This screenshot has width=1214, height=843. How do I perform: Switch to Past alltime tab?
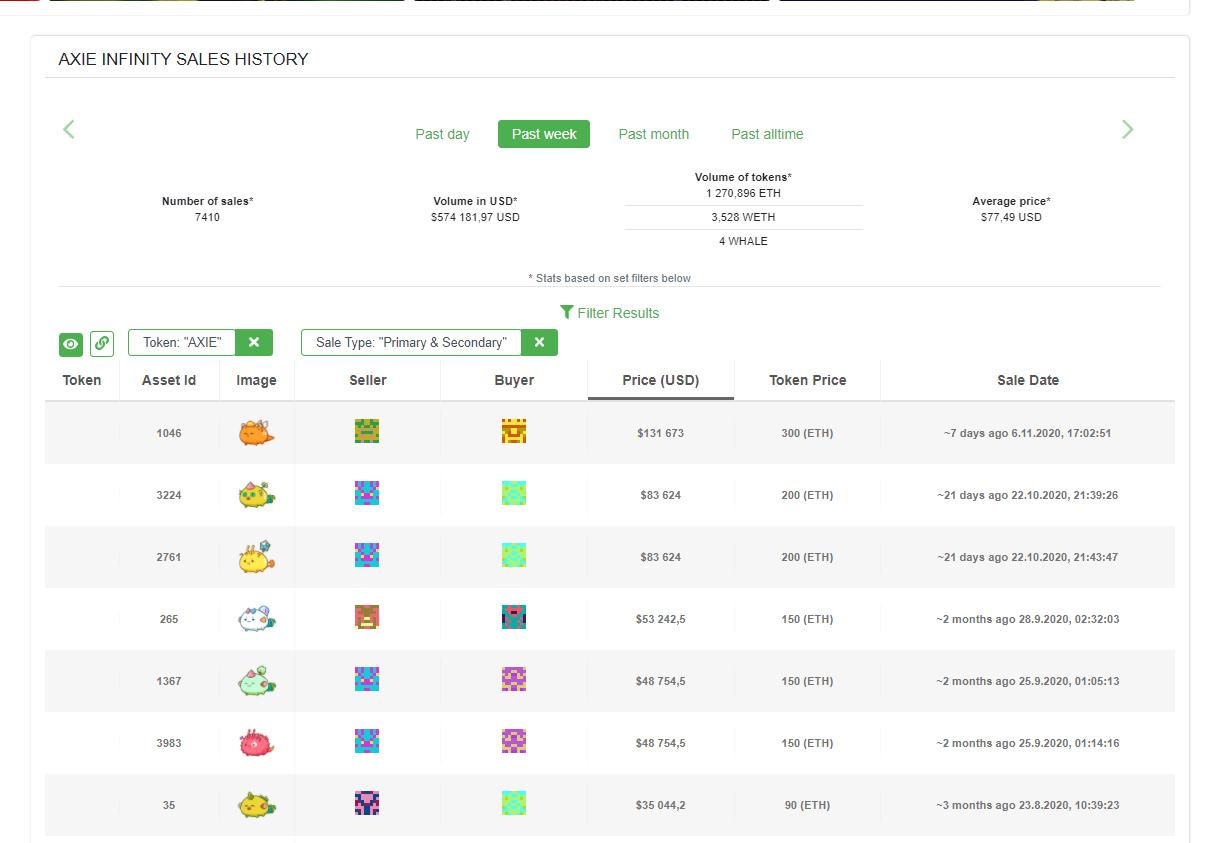point(767,134)
